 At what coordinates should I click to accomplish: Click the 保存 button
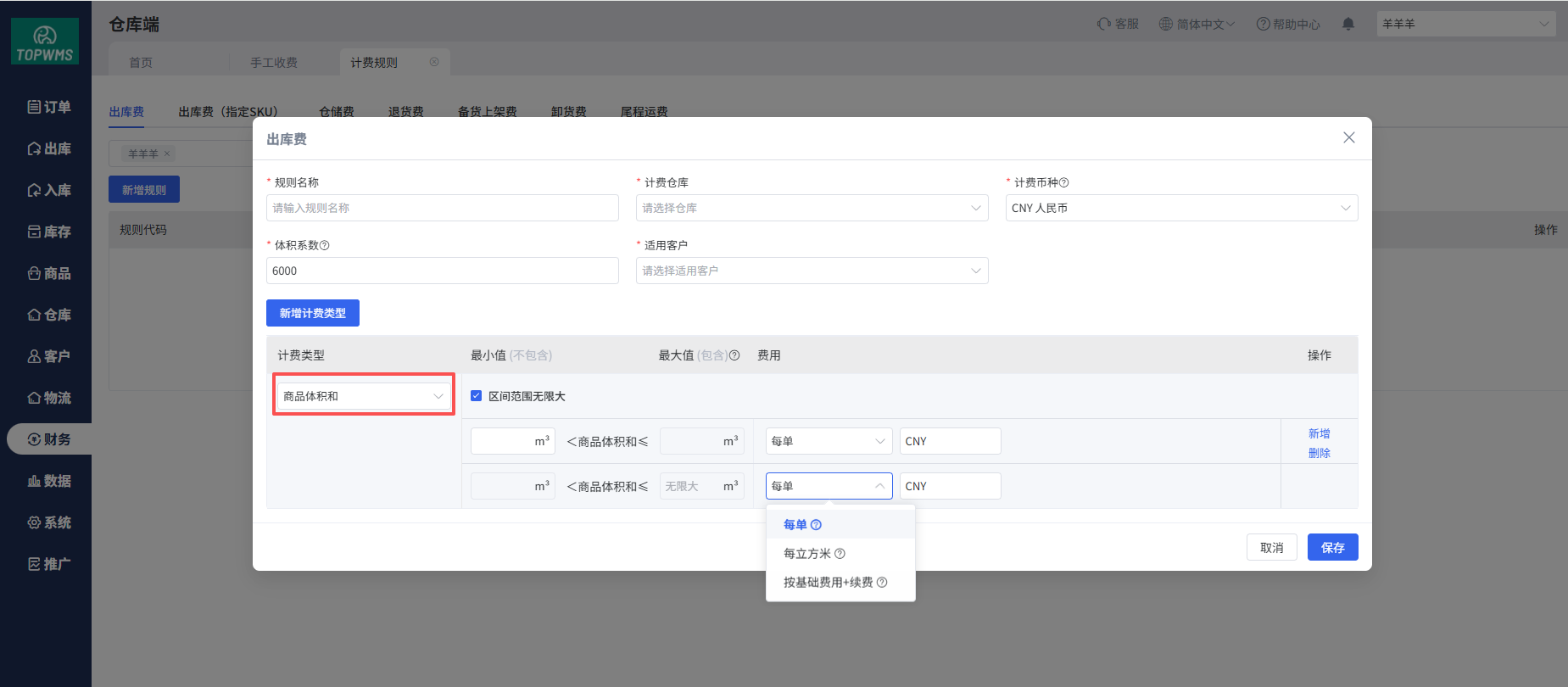click(x=1332, y=547)
